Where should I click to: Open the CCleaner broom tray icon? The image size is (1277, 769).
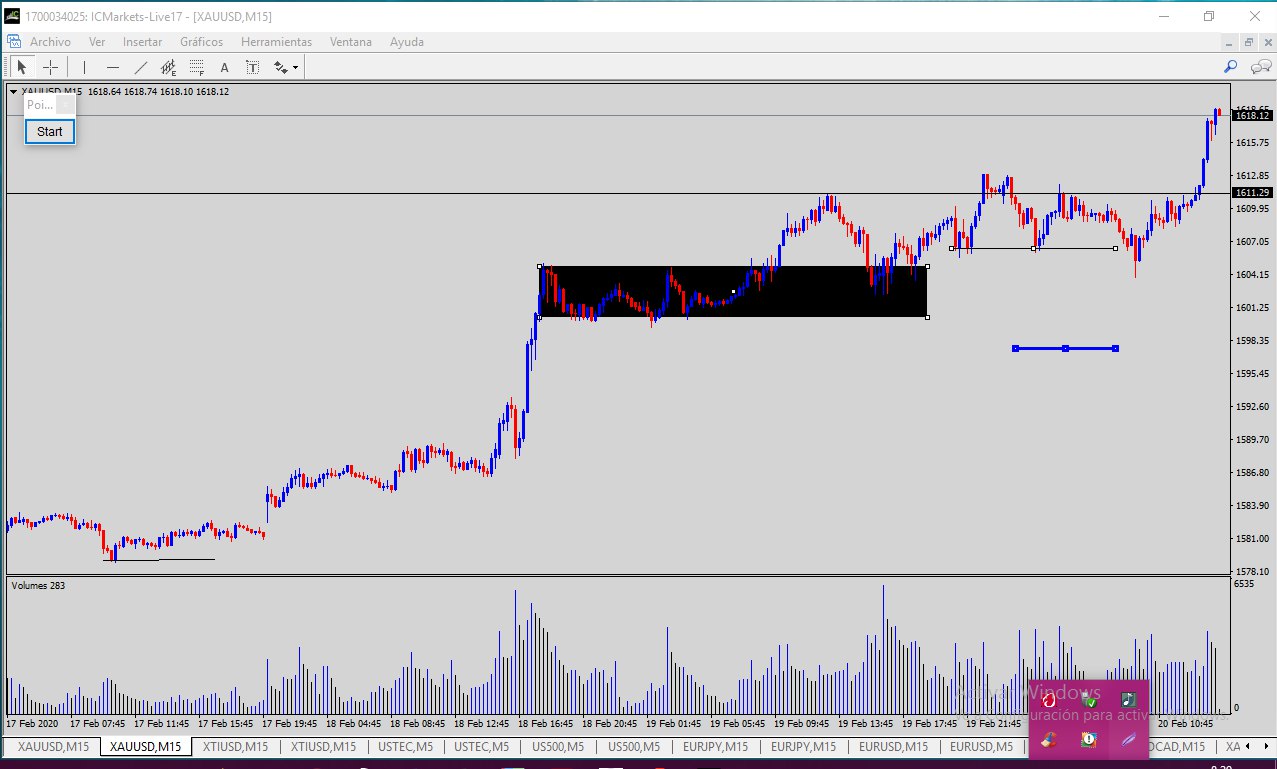tap(1049, 740)
